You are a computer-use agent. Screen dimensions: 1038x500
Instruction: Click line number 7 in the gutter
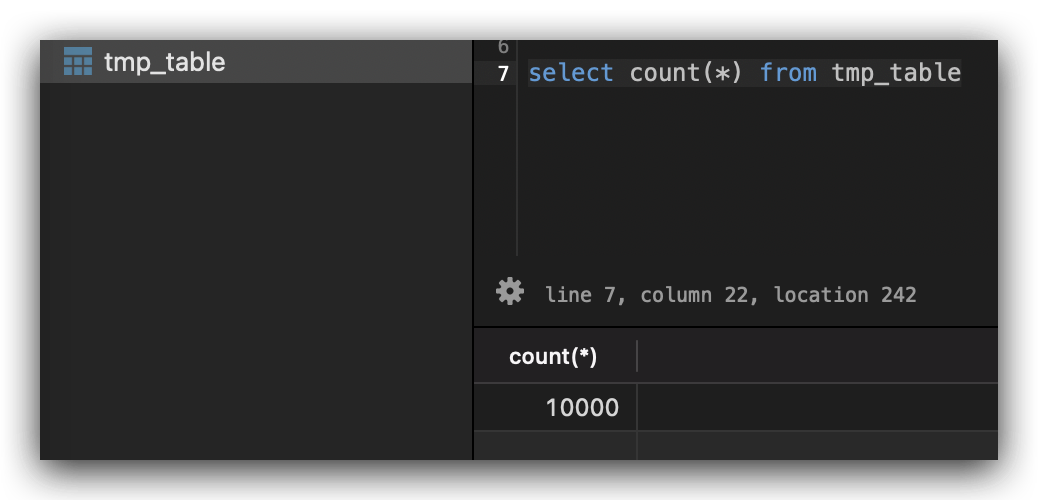tap(502, 73)
